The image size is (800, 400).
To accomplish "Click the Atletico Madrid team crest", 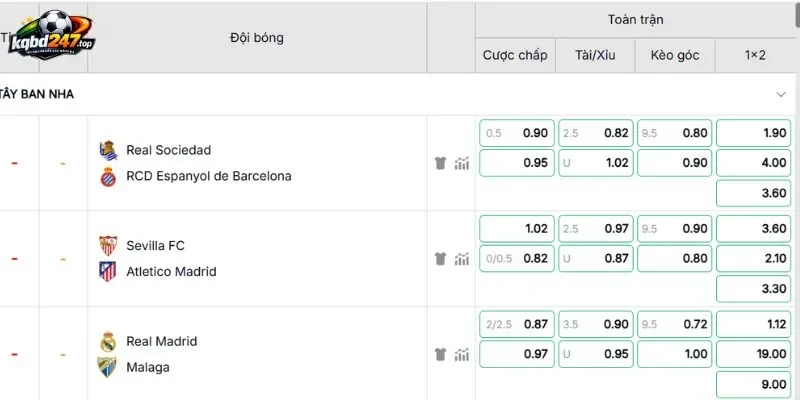I will (108, 271).
